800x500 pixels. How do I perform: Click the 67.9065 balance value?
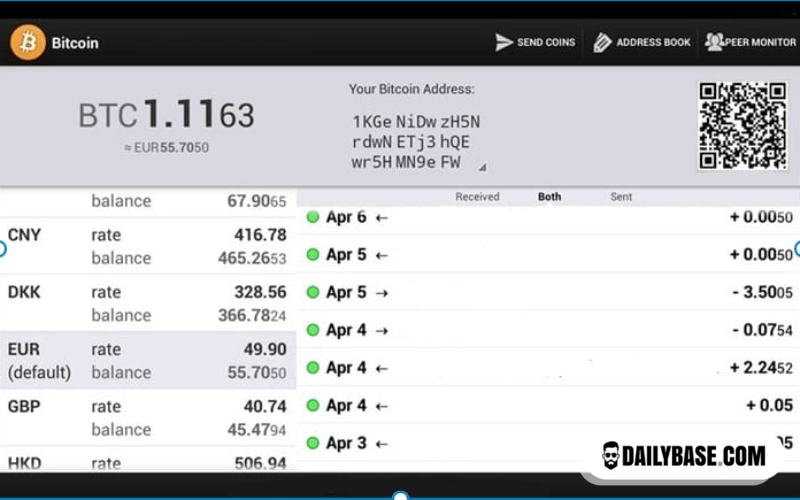tap(257, 201)
